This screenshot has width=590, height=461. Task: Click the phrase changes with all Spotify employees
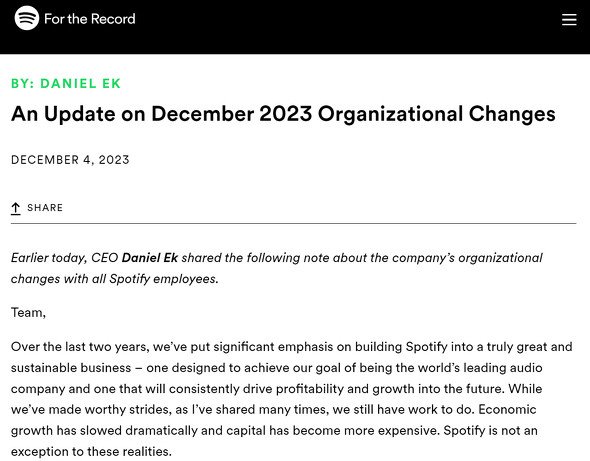[114, 279]
